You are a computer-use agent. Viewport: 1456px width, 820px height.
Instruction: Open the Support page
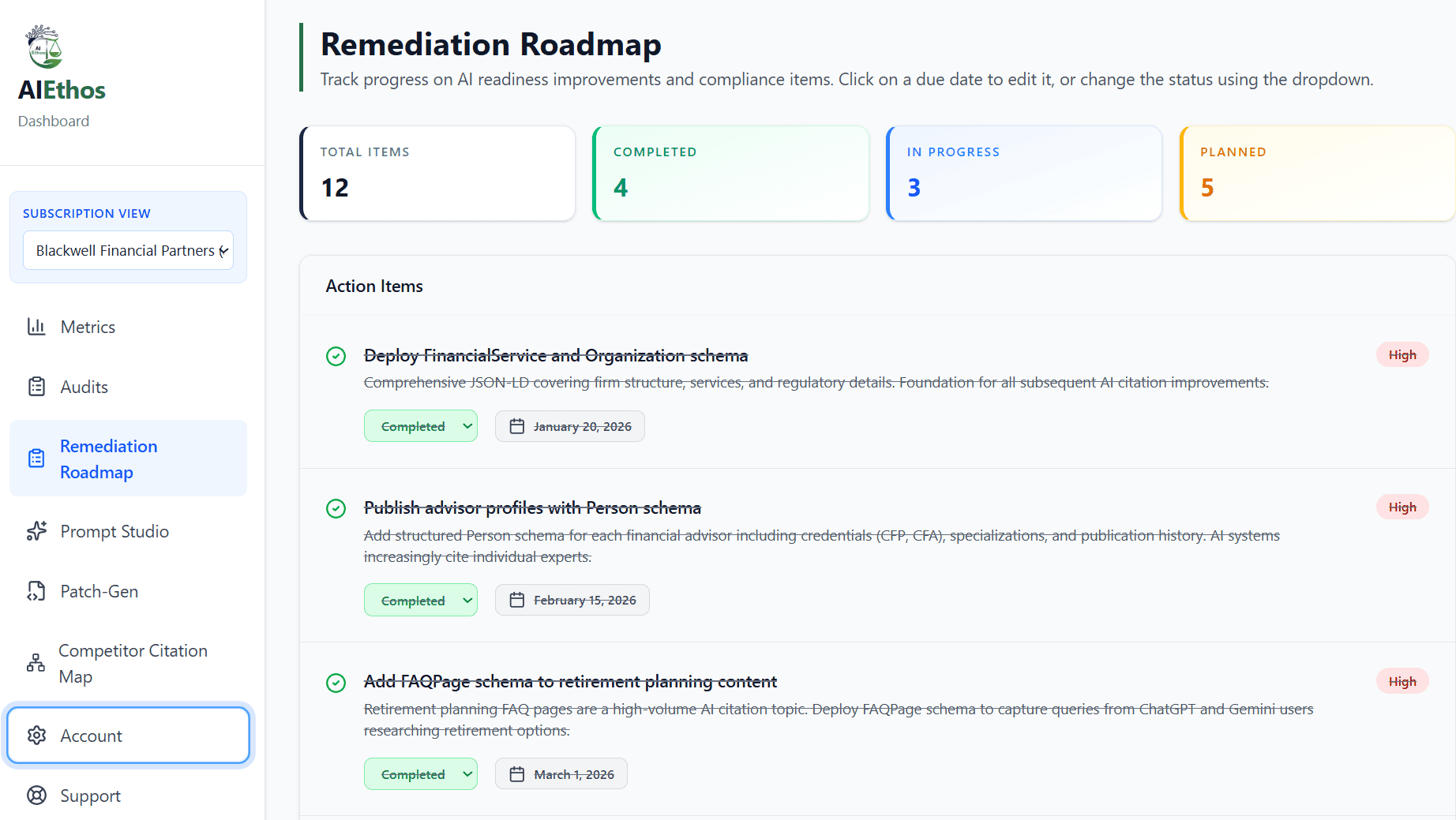128,796
